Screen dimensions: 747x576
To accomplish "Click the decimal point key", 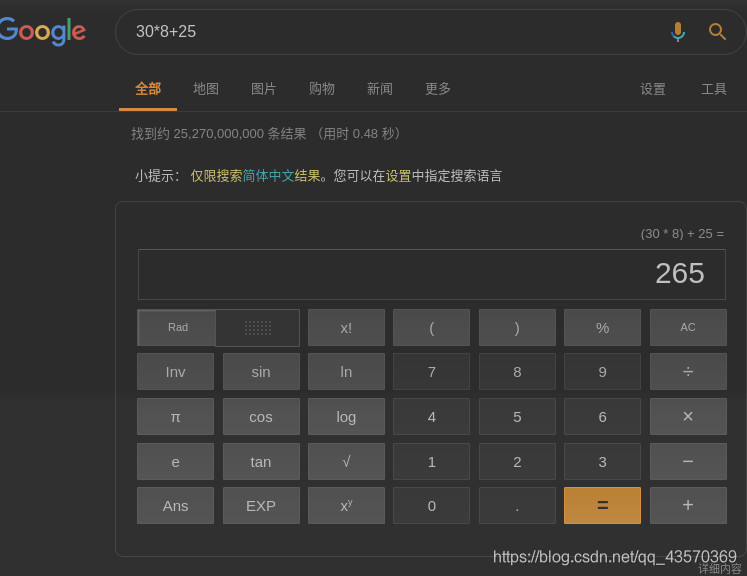I will pyautogui.click(x=517, y=505).
